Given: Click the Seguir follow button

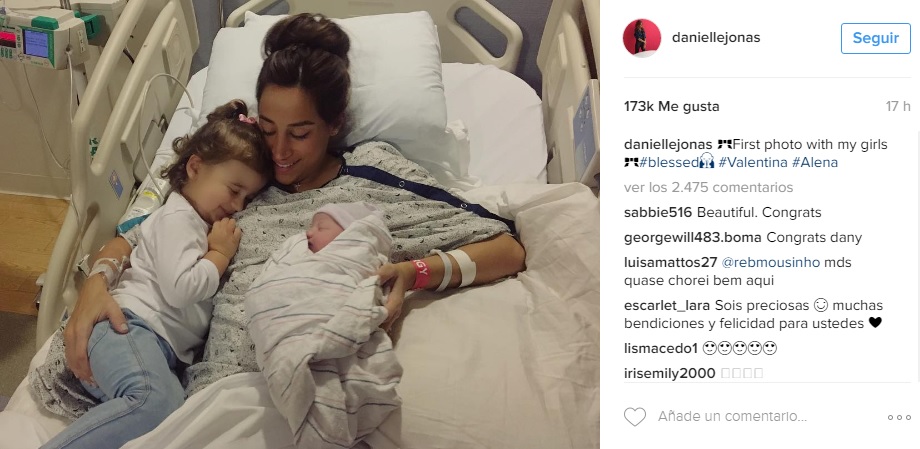Looking at the screenshot, I should click(875, 38).
